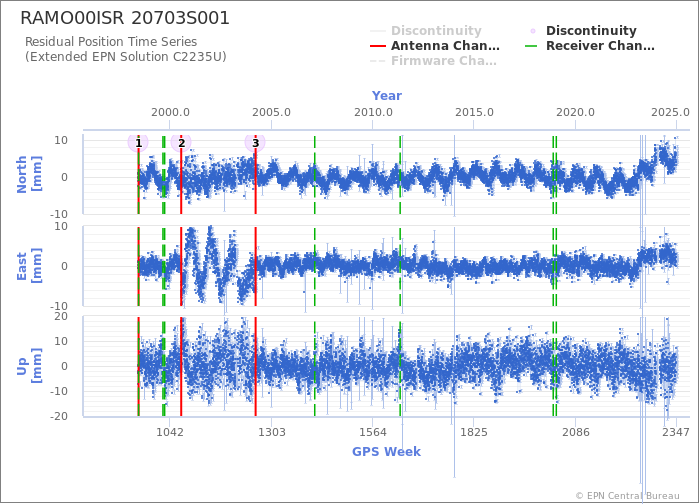700x504 pixels.
Task: Click the 2025.0 year tick label
Action: point(670,112)
